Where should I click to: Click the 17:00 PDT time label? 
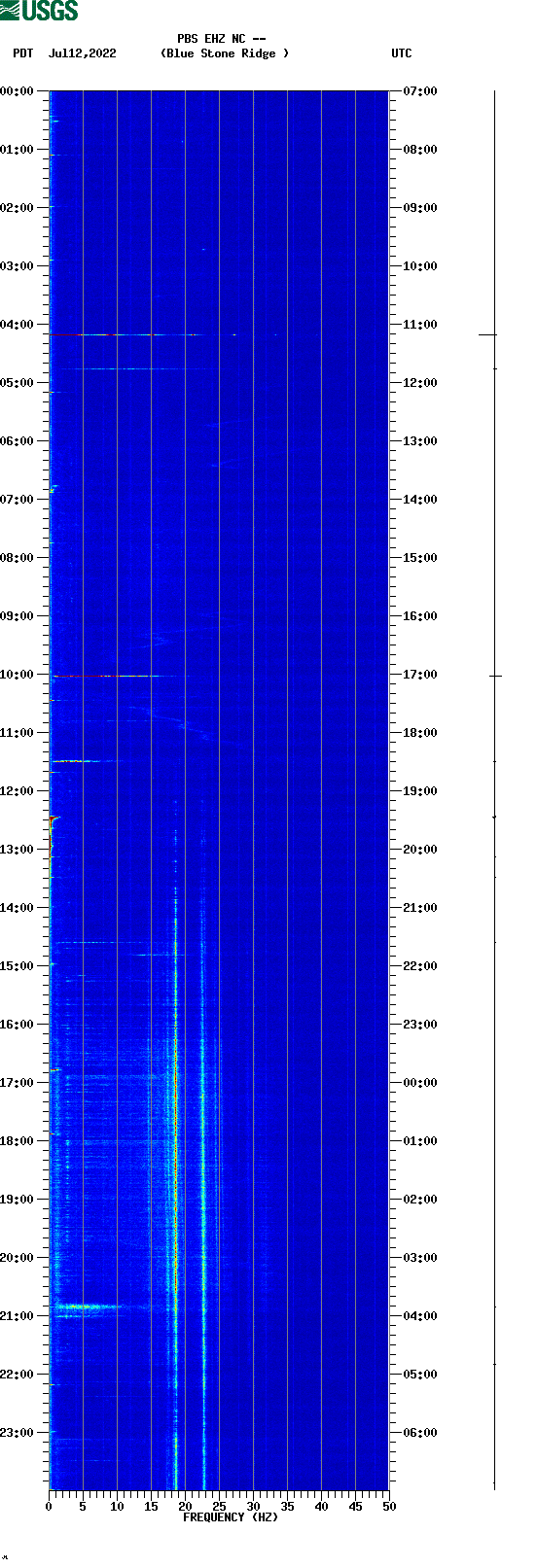click(x=18, y=1083)
